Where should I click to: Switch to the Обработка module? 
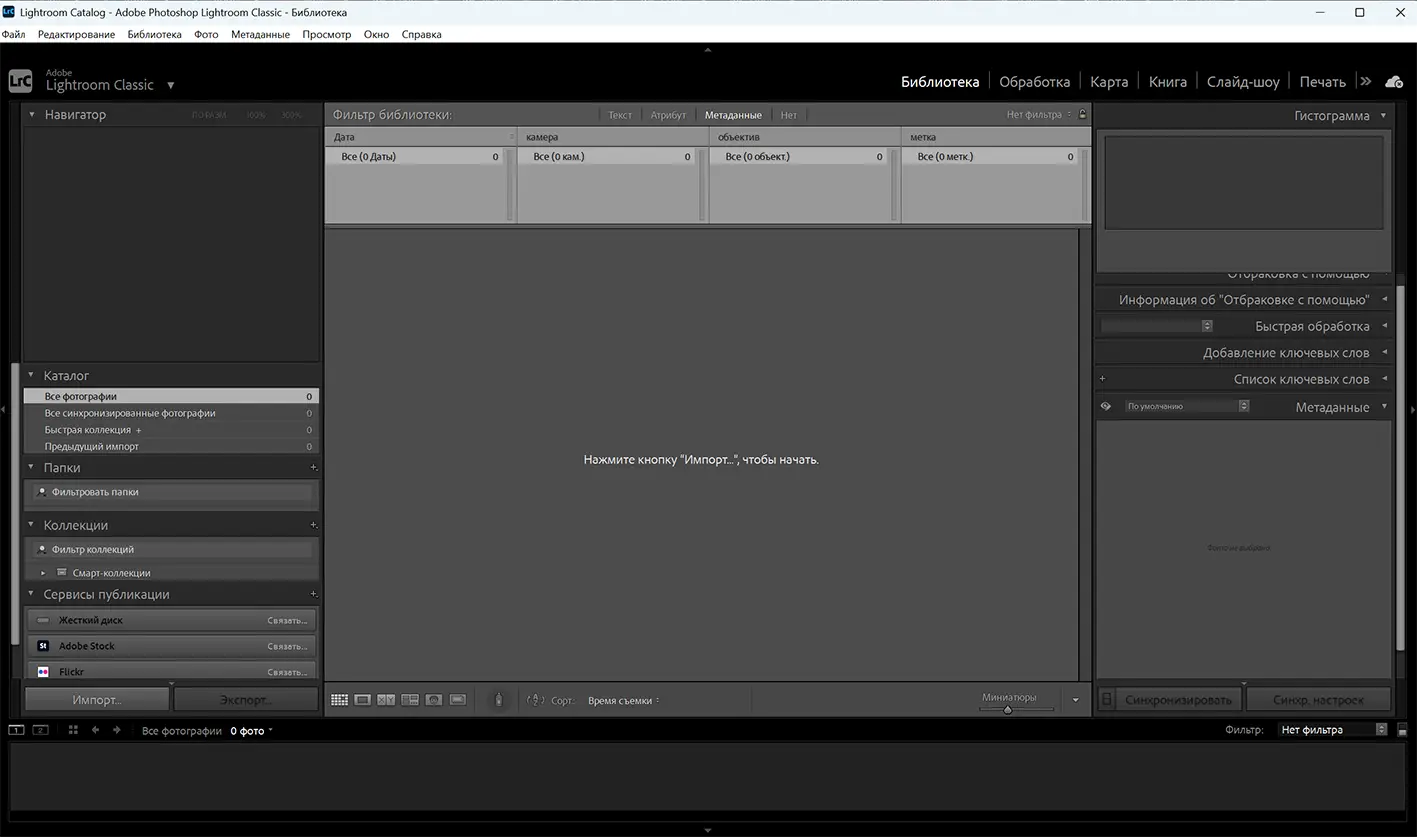coord(1034,82)
